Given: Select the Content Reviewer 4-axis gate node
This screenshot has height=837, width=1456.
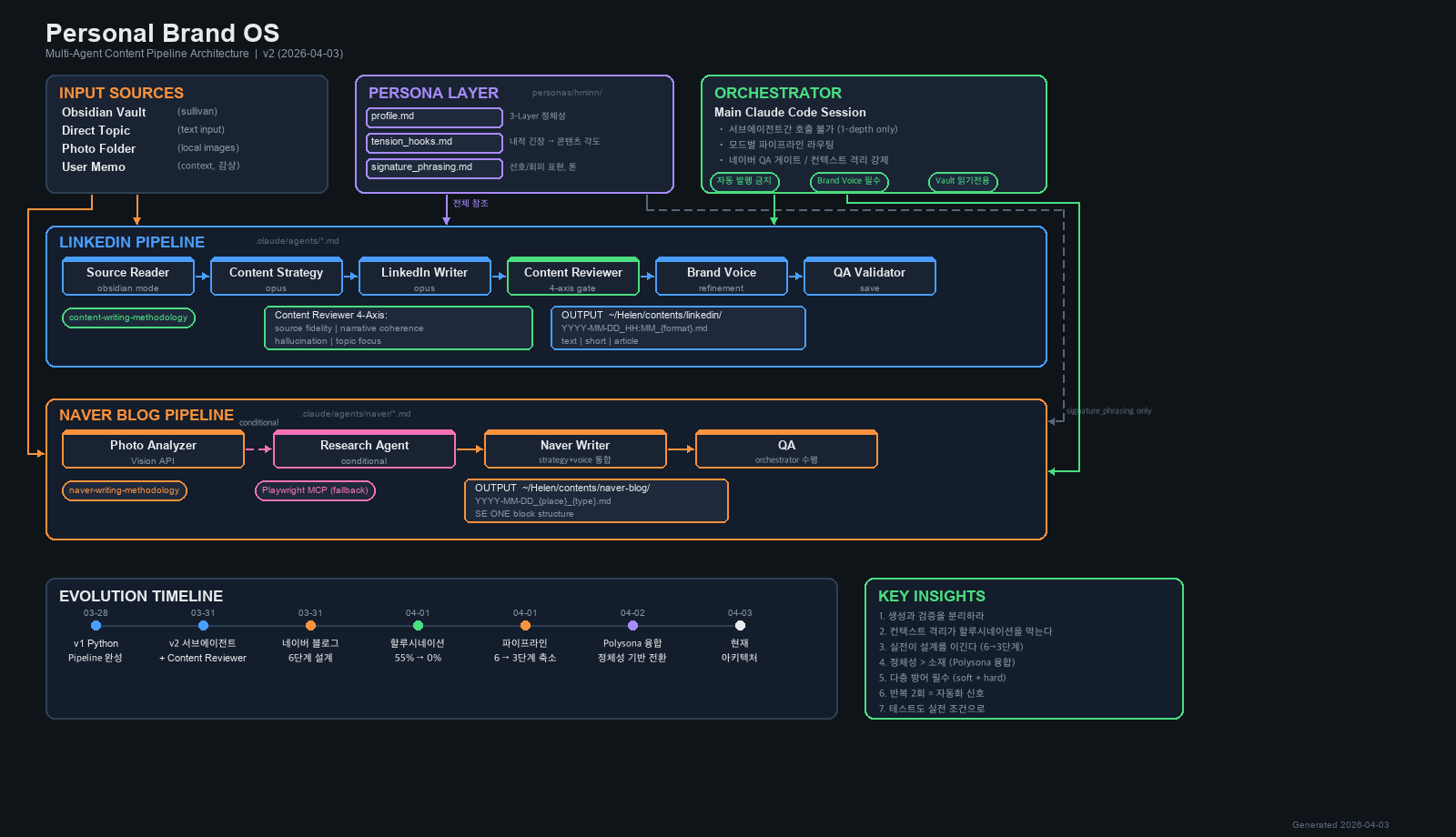Looking at the screenshot, I should [573, 277].
